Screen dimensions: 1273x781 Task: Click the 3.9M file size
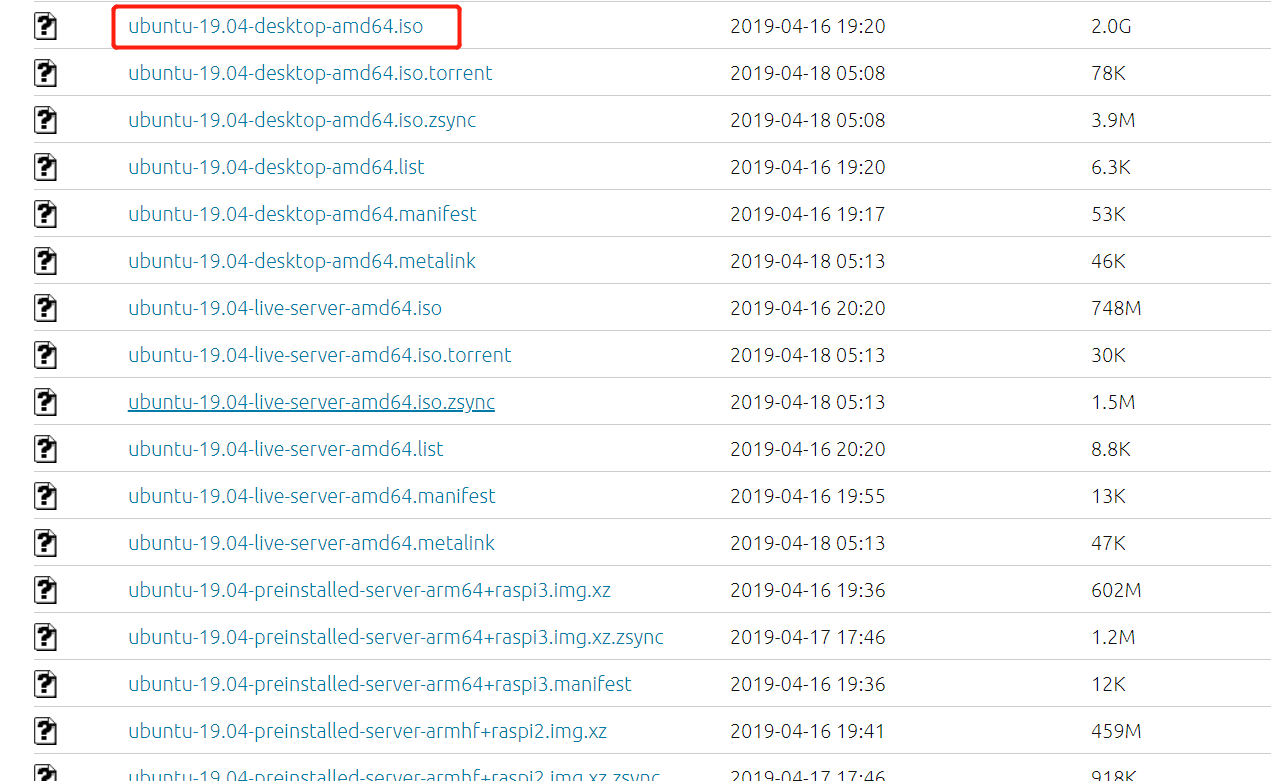pyautogui.click(x=1113, y=120)
